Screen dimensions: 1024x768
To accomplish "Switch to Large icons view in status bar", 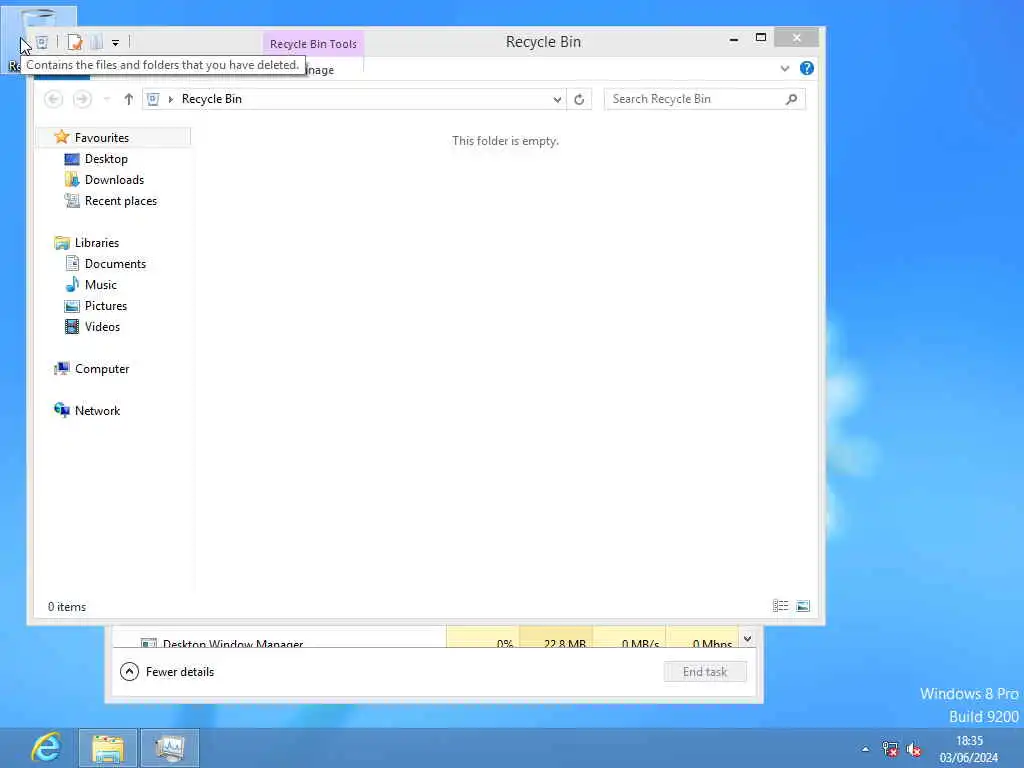I will pos(803,606).
